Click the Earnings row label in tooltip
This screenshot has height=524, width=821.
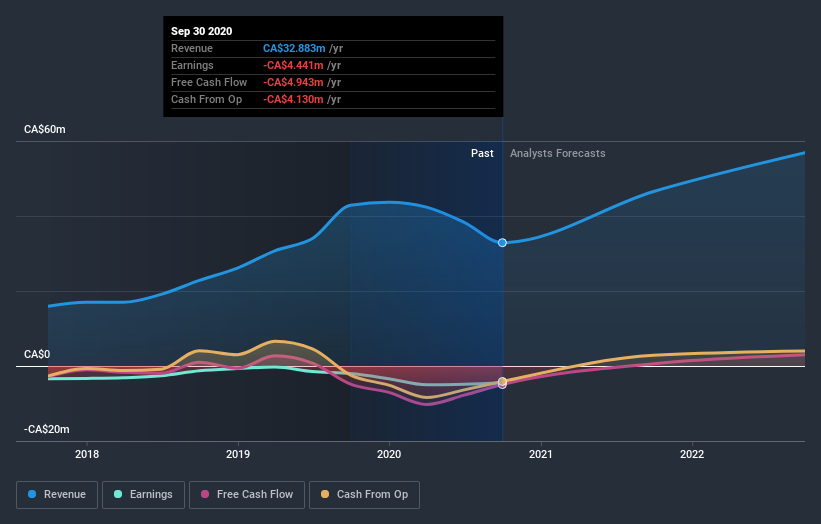(x=192, y=65)
